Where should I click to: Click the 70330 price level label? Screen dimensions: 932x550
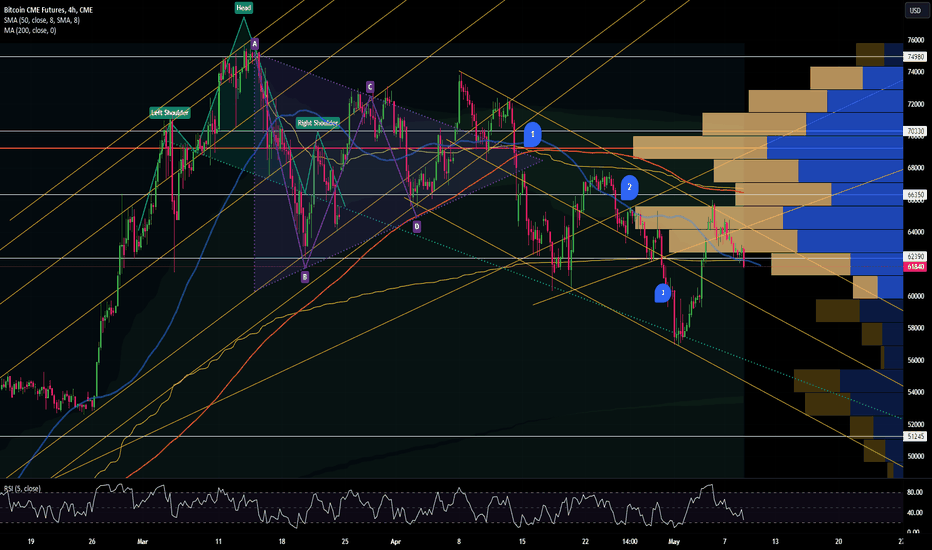pos(914,131)
